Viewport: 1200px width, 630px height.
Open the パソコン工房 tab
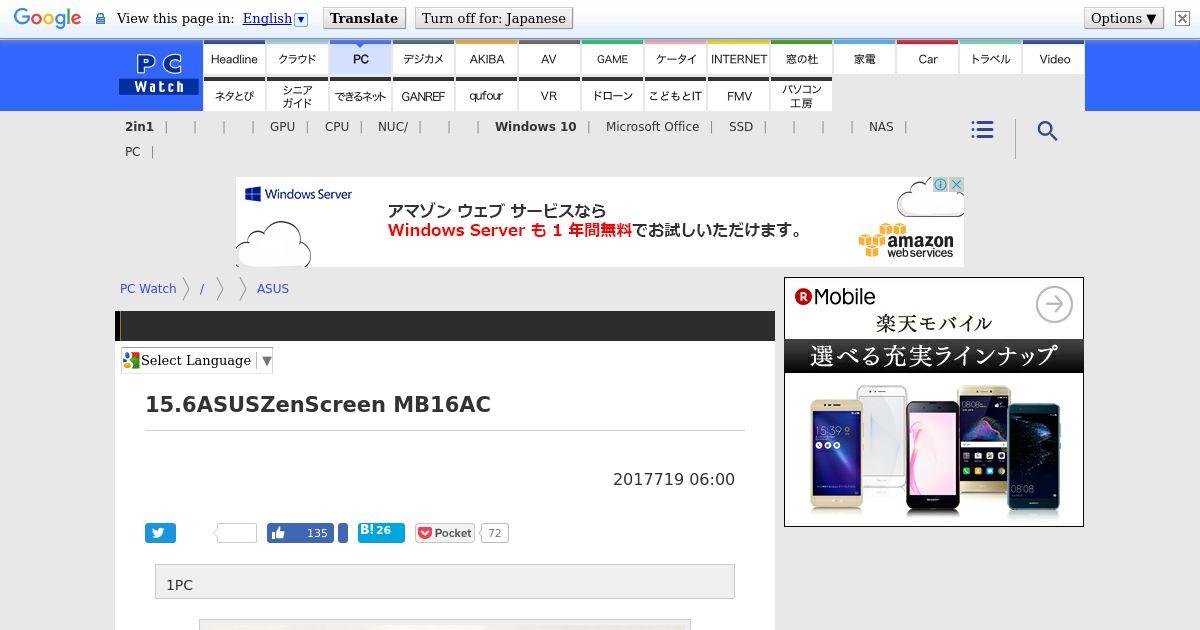pyautogui.click(x=801, y=96)
